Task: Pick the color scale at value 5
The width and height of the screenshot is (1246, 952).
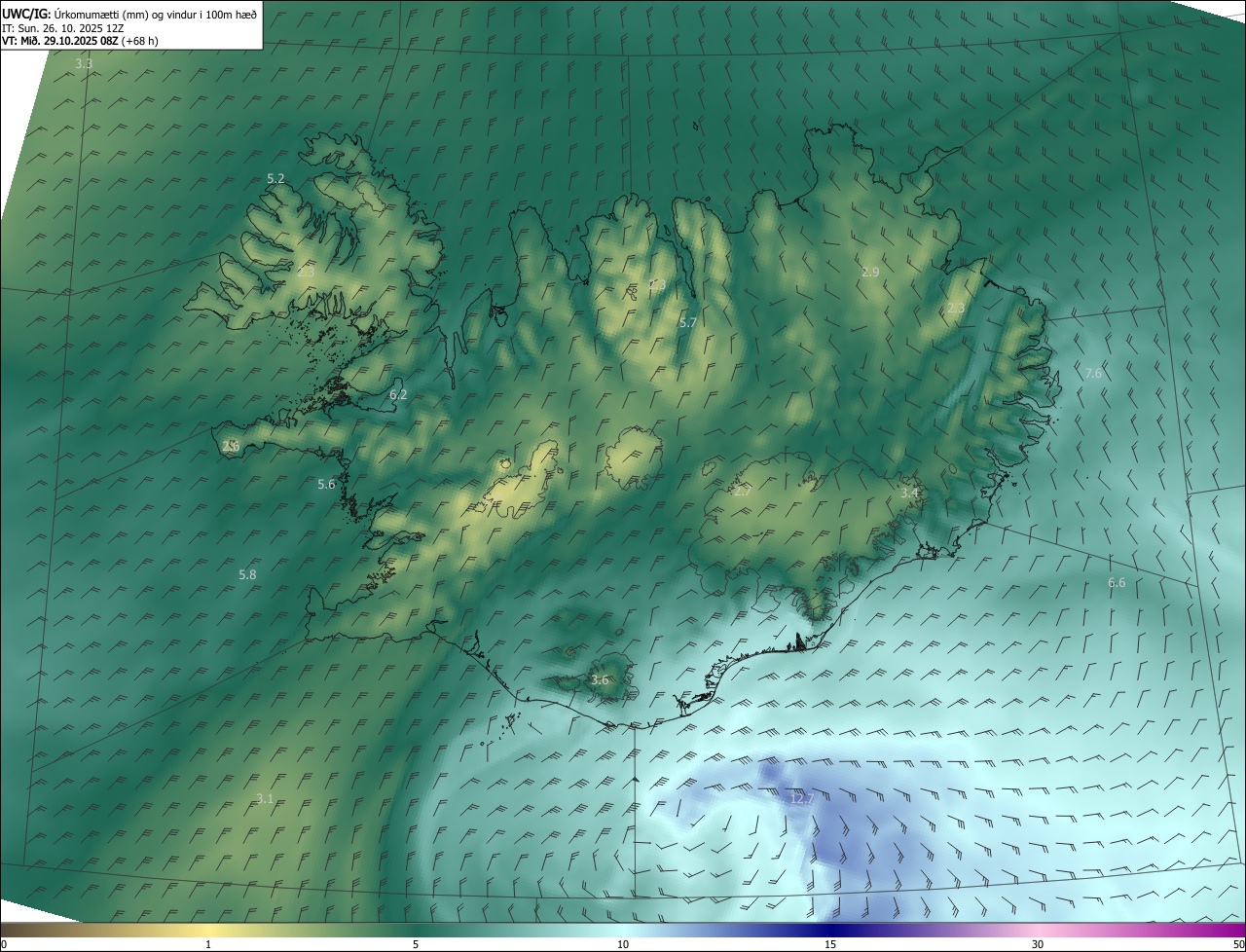Action: click(x=416, y=932)
